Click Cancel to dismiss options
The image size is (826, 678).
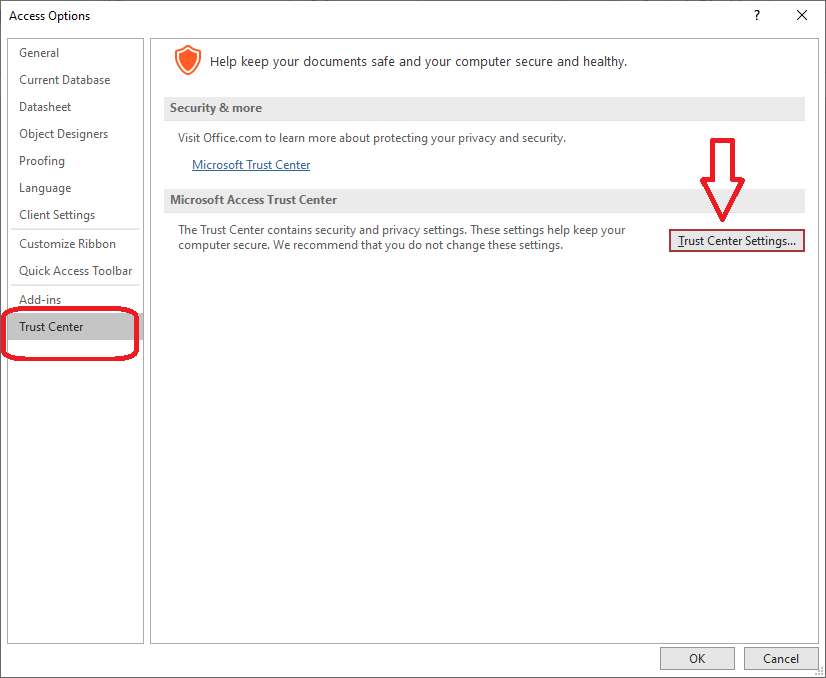tap(781, 659)
